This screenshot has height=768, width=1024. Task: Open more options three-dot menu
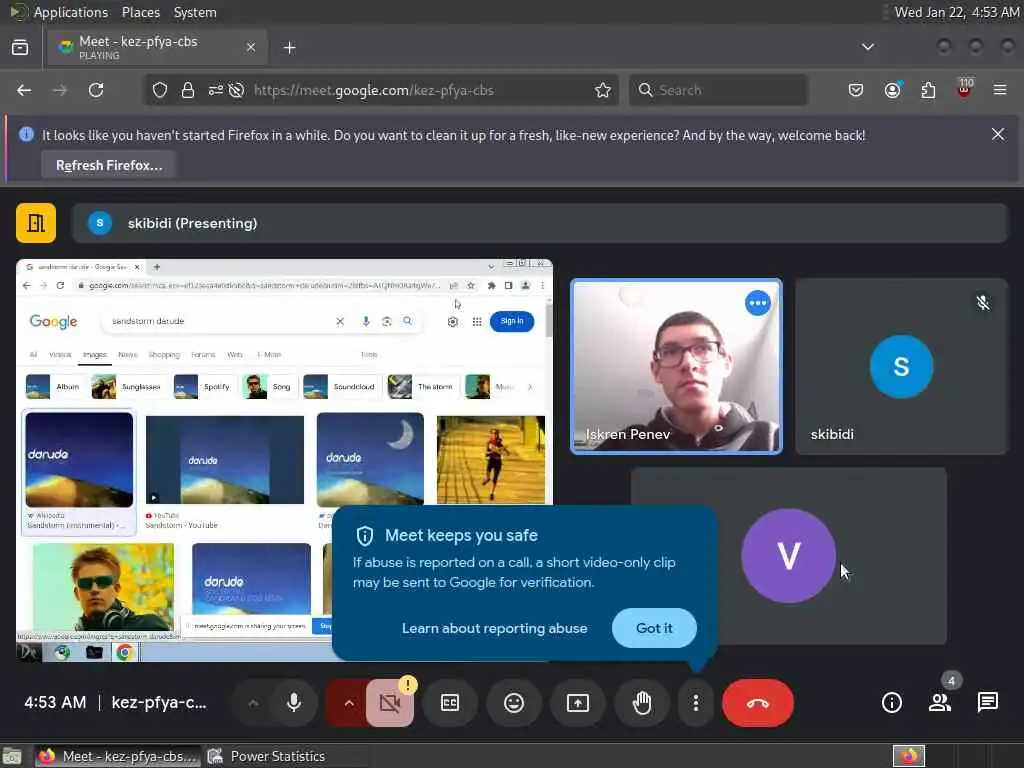[x=696, y=703]
